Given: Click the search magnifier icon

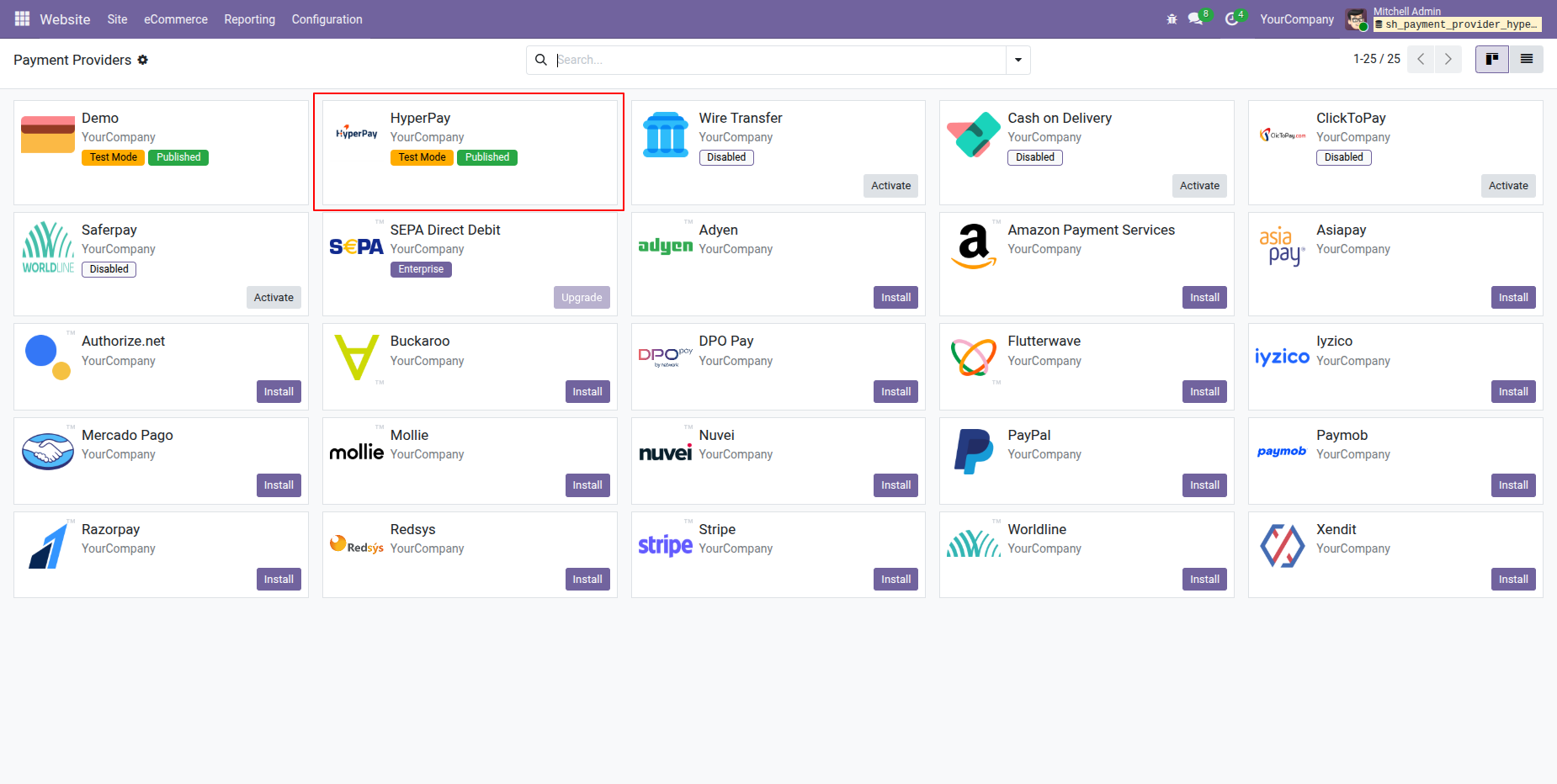Looking at the screenshot, I should click(541, 60).
